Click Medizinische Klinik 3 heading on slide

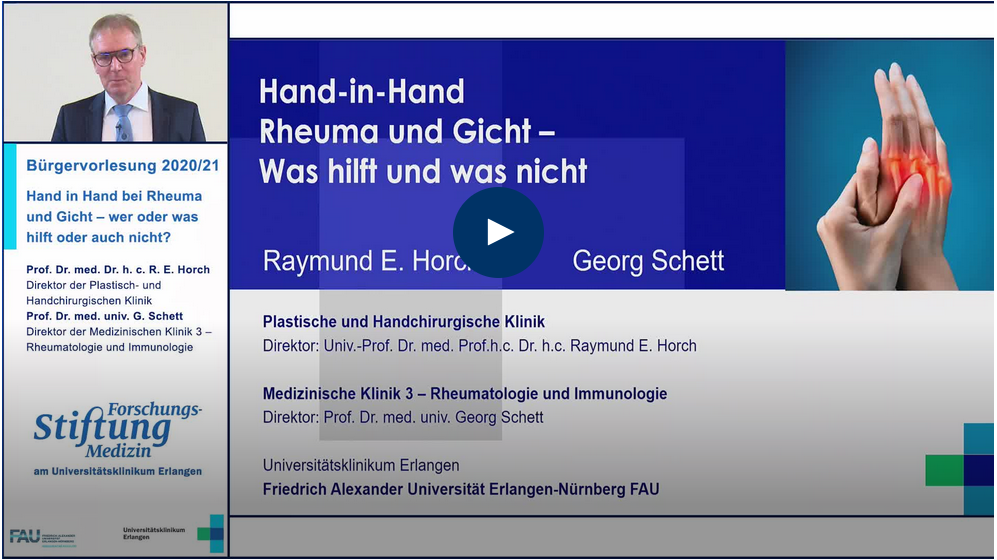tap(464, 394)
